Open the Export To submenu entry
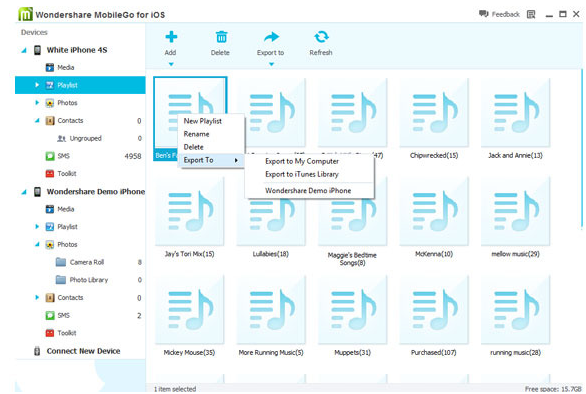The image size is (586, 394). click(212, 160)
